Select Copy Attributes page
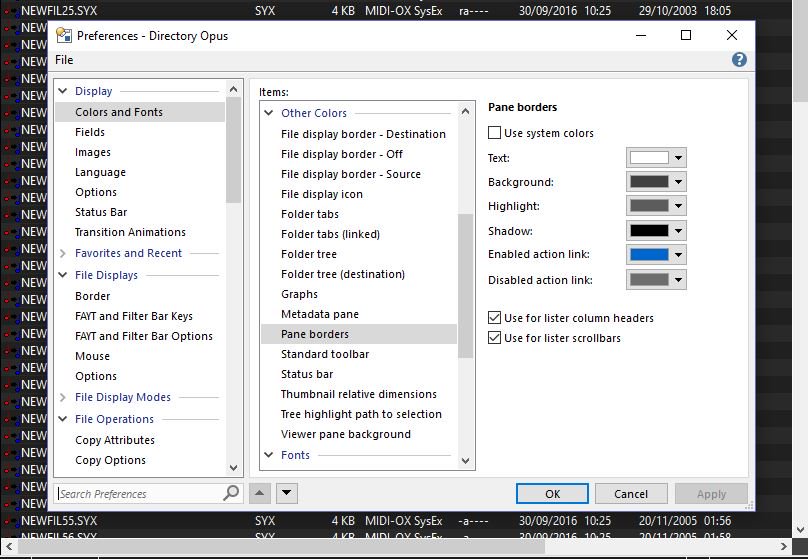This screenshot has width=808, height=559. 115,440
